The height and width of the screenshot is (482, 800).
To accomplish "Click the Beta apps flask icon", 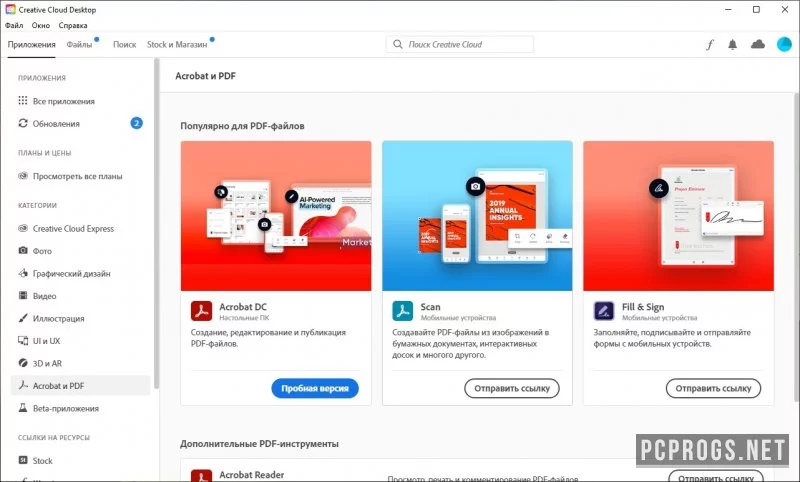I will [23, 408].
